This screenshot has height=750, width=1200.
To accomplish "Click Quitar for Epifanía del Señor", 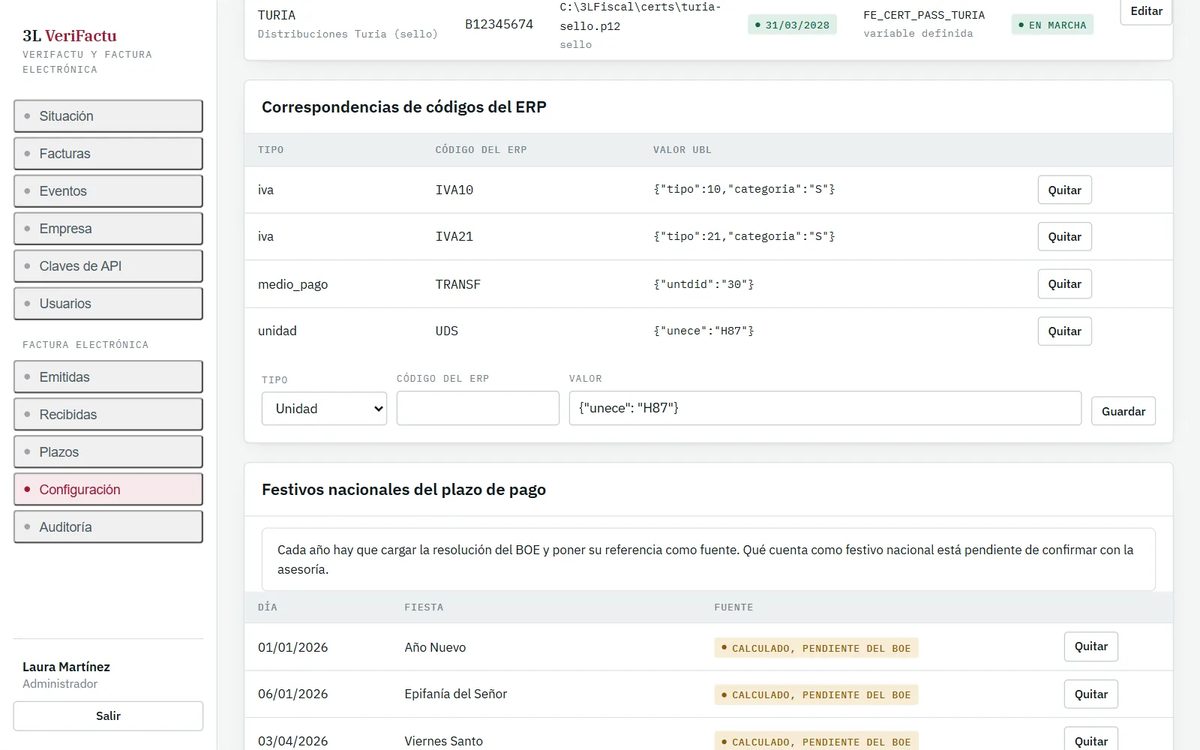I will (1091, 694).
